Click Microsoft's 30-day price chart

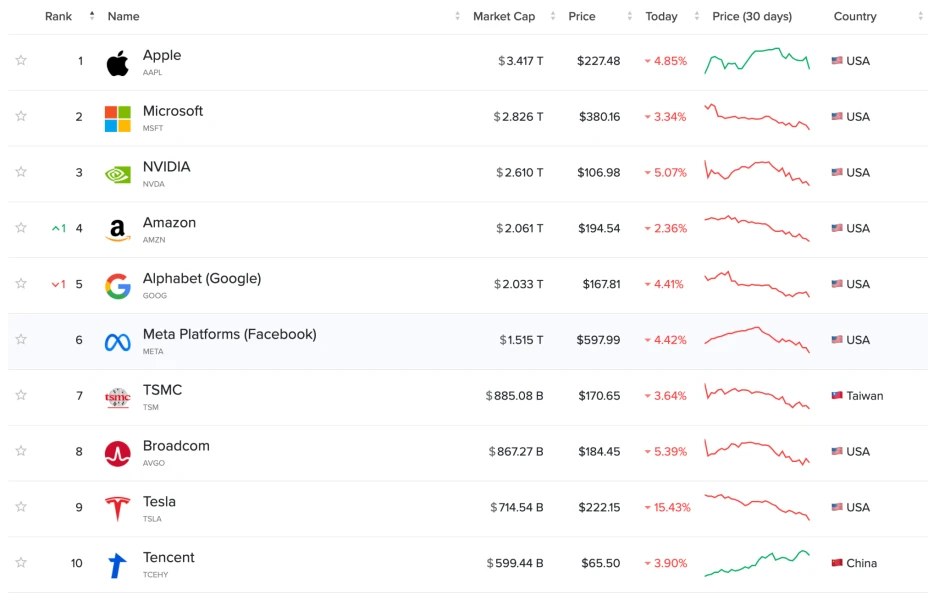(757, 116)
